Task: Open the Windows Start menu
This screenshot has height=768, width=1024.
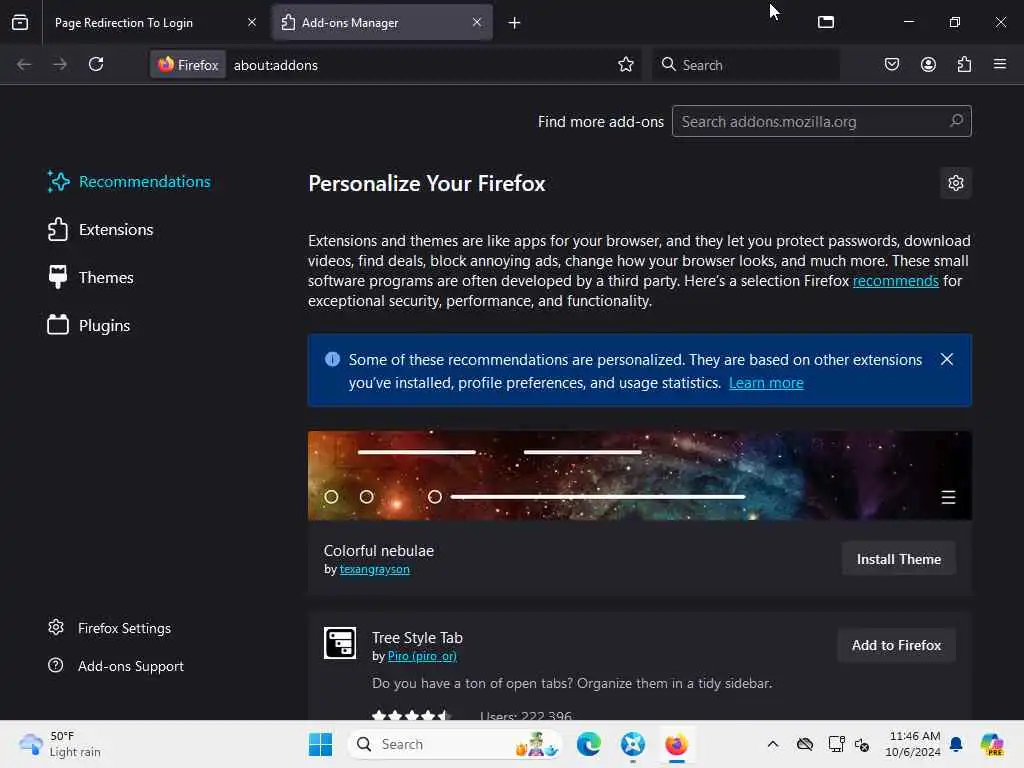Action: (320, 744)
